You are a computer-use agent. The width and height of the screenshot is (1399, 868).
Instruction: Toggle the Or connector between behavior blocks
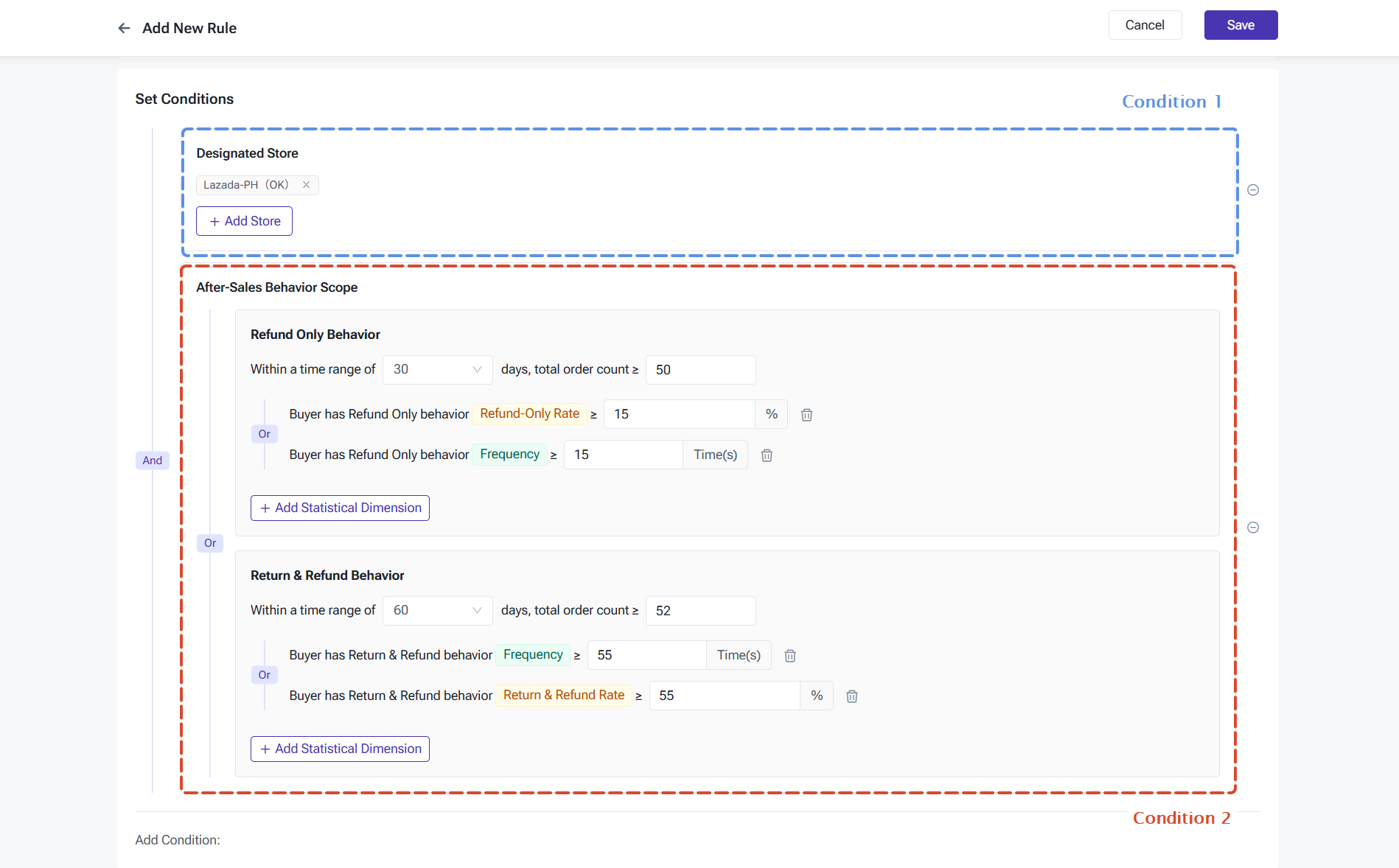pos(210,543)
